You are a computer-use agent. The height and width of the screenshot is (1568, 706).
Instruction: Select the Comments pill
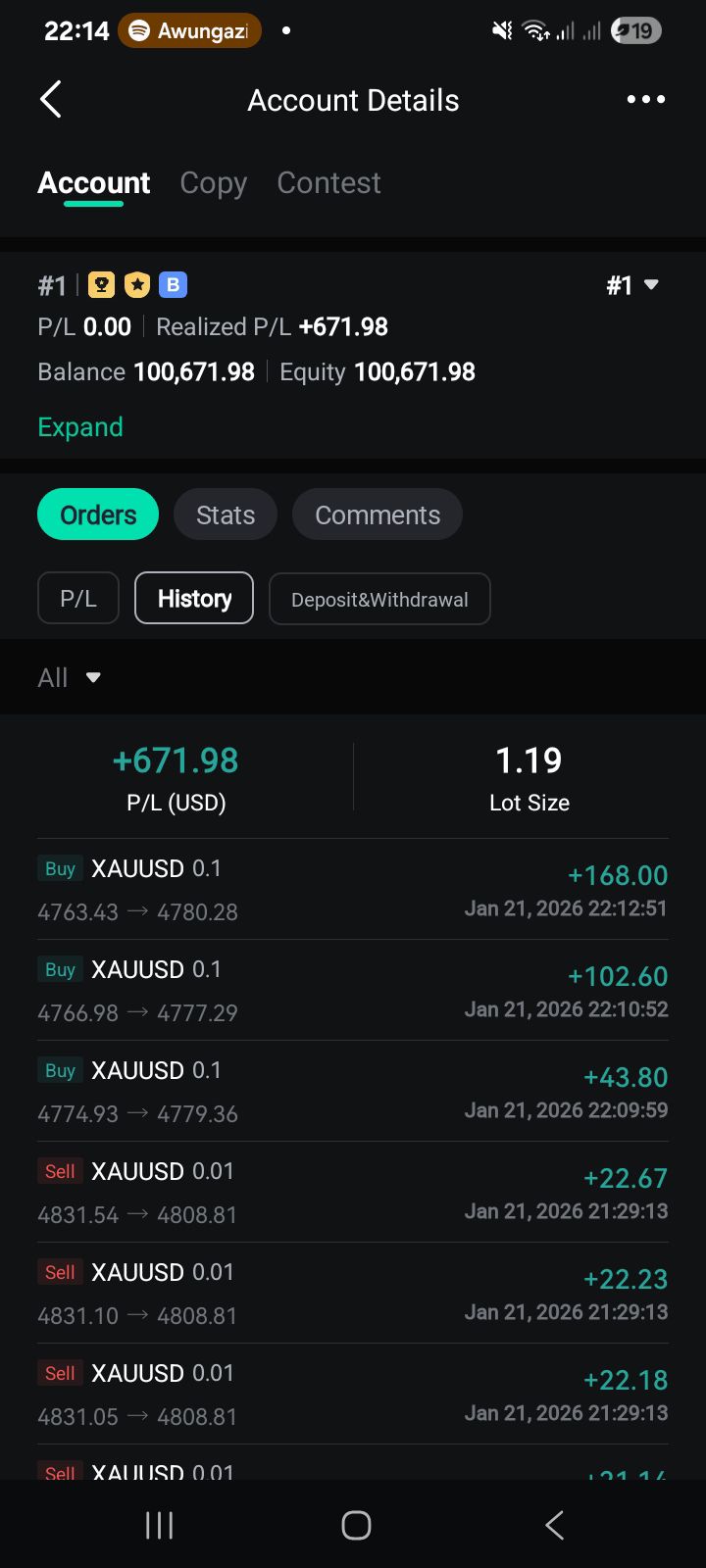click(x=378, y=514)
